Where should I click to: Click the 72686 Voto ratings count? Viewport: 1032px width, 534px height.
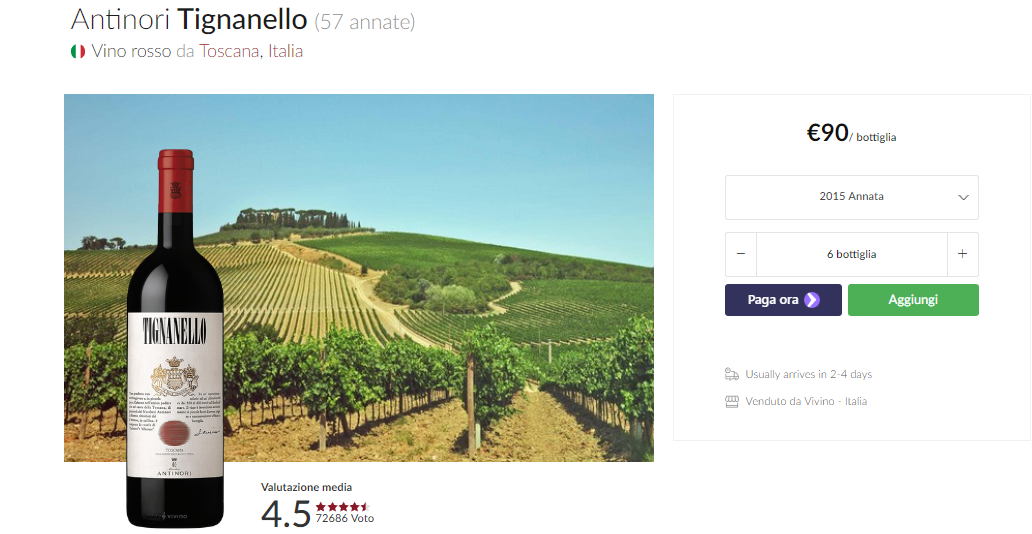coord(344,518)
